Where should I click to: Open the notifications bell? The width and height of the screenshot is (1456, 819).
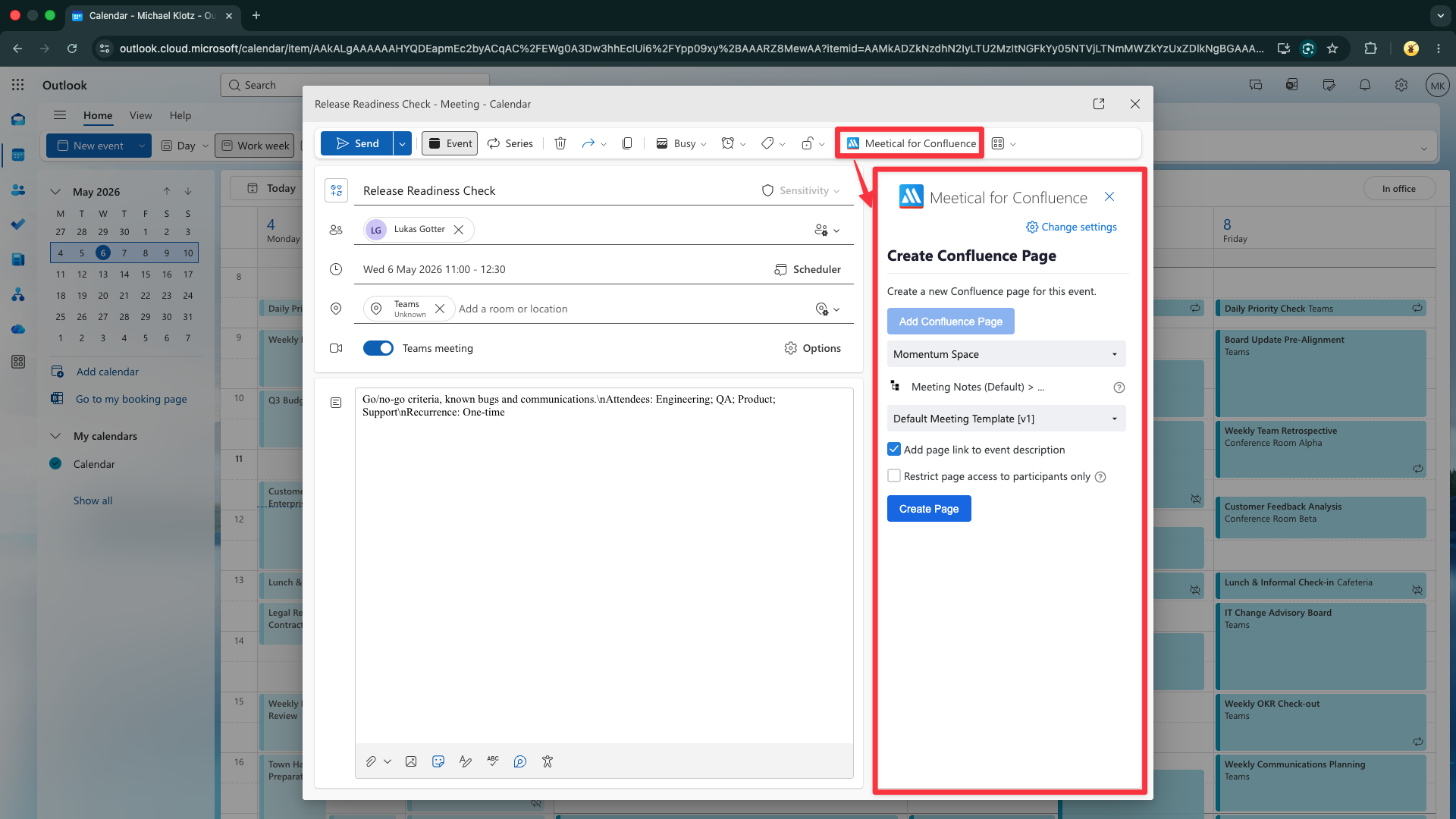[1365, 85]
